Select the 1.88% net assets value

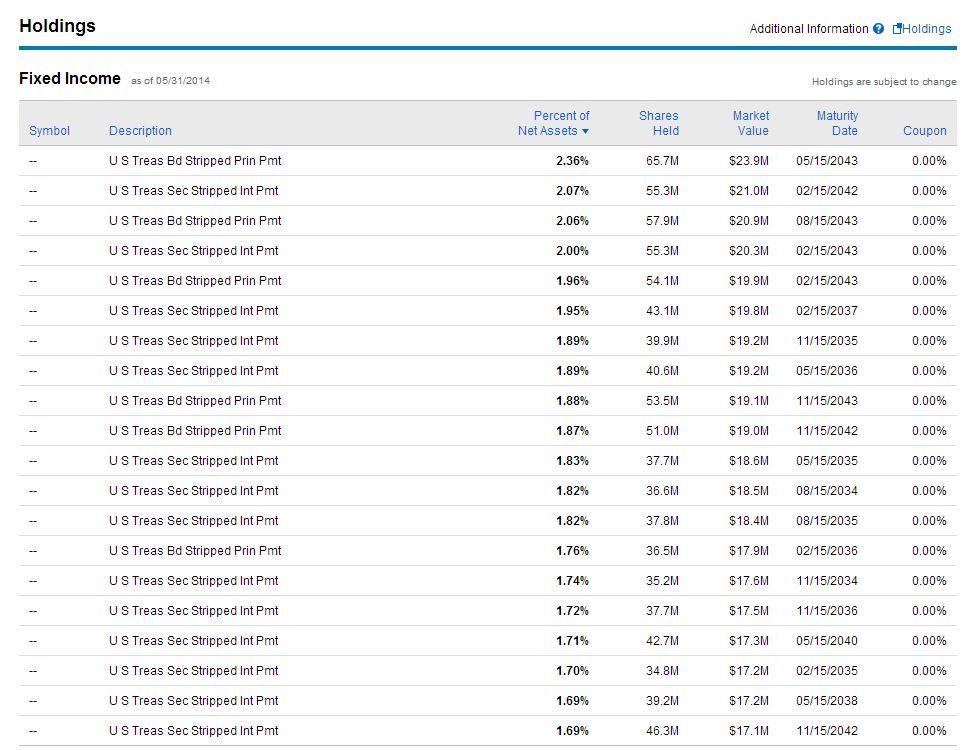pyautogui.click(x=572, y=401)
